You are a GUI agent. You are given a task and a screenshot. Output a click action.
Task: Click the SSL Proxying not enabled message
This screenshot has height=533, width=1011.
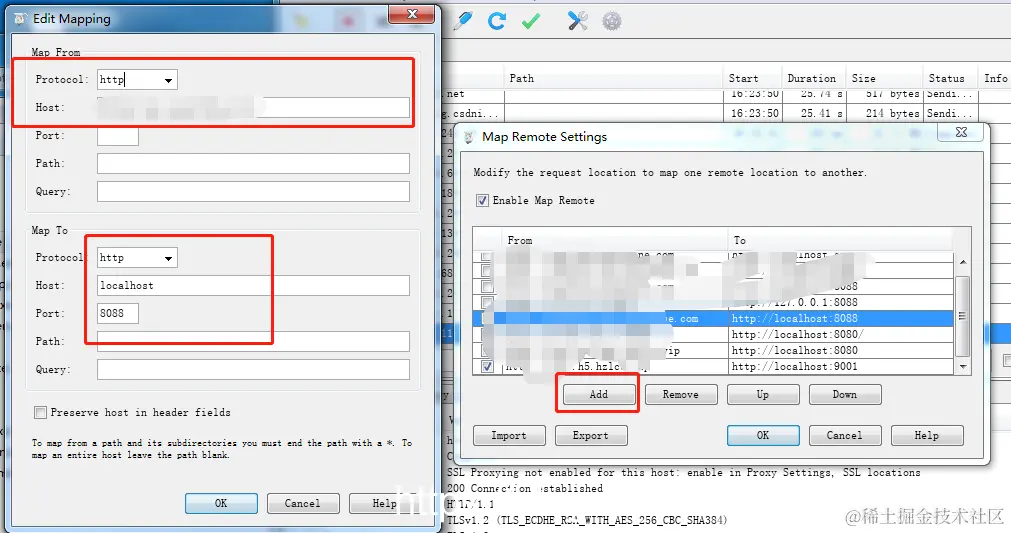tap(683, 472)
